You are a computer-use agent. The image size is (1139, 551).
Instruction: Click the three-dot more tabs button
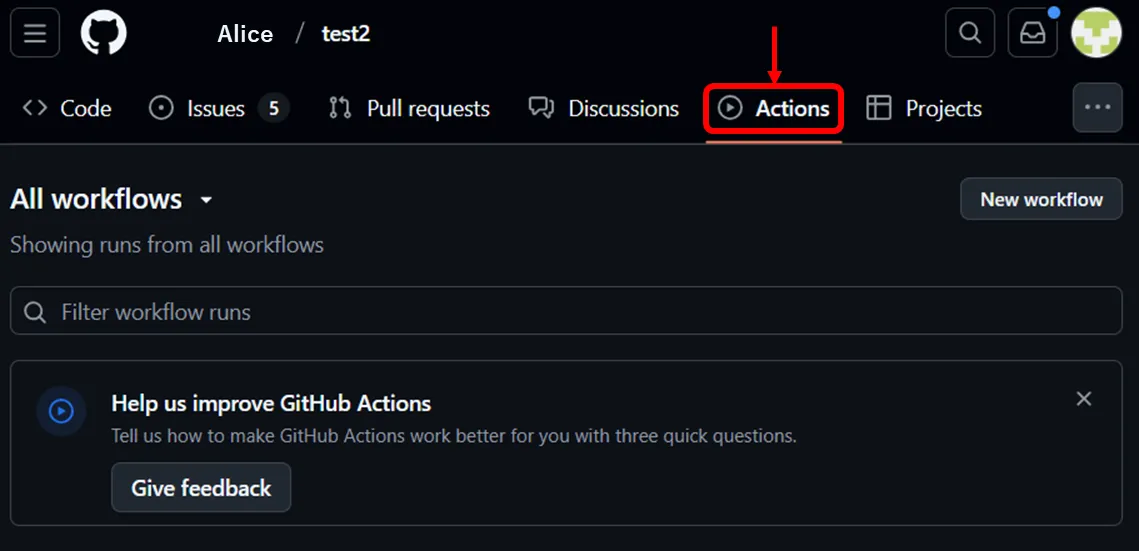(1097, 108)
